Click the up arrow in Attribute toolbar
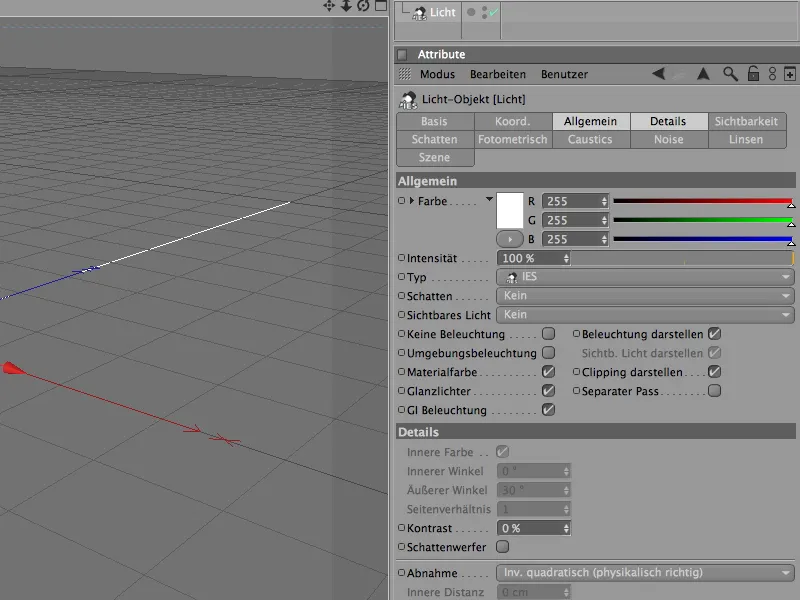Screen dimensions: 800x600 coord(703,74)
